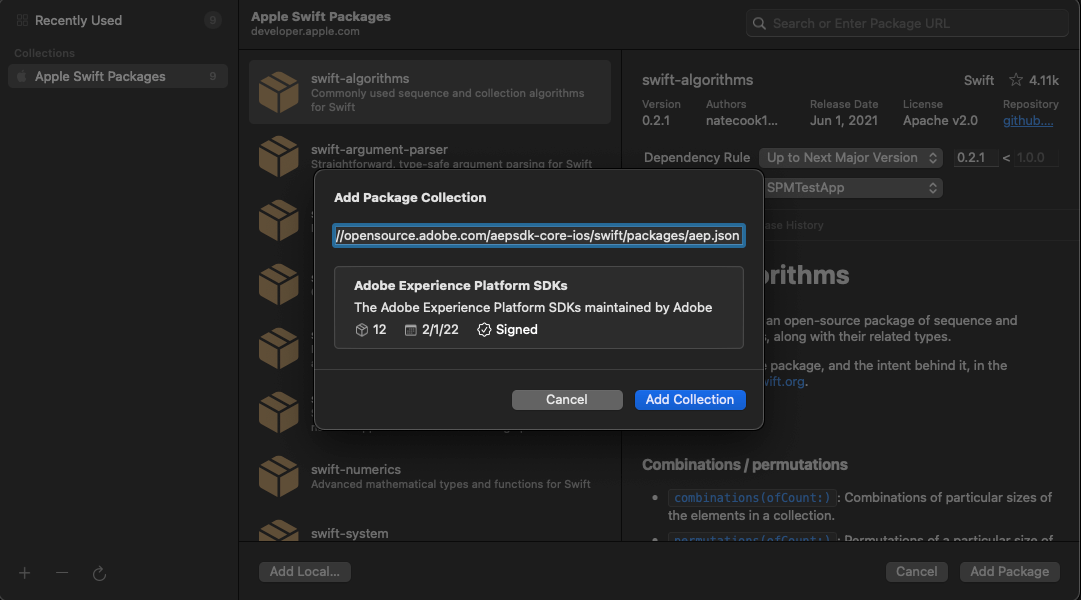
Task: Click Apple logo icon in sidebar
Action: click(x=21, y=77)
